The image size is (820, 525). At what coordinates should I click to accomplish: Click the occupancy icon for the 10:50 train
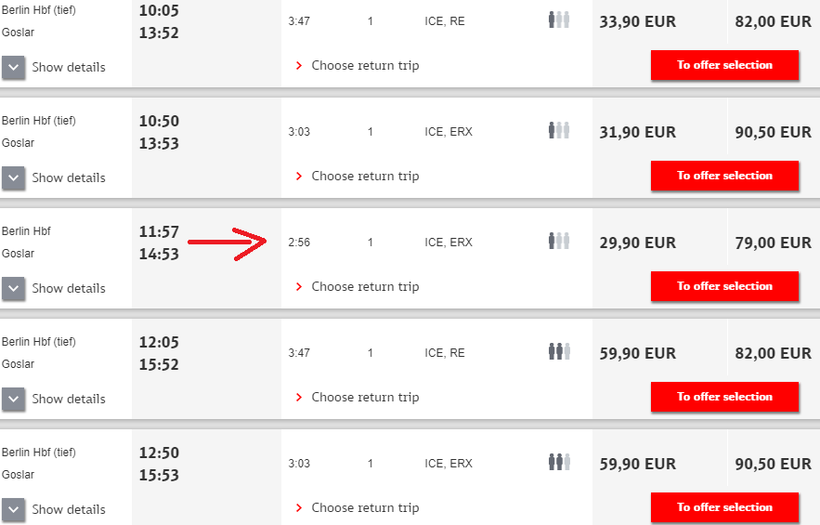coord(558,131)
